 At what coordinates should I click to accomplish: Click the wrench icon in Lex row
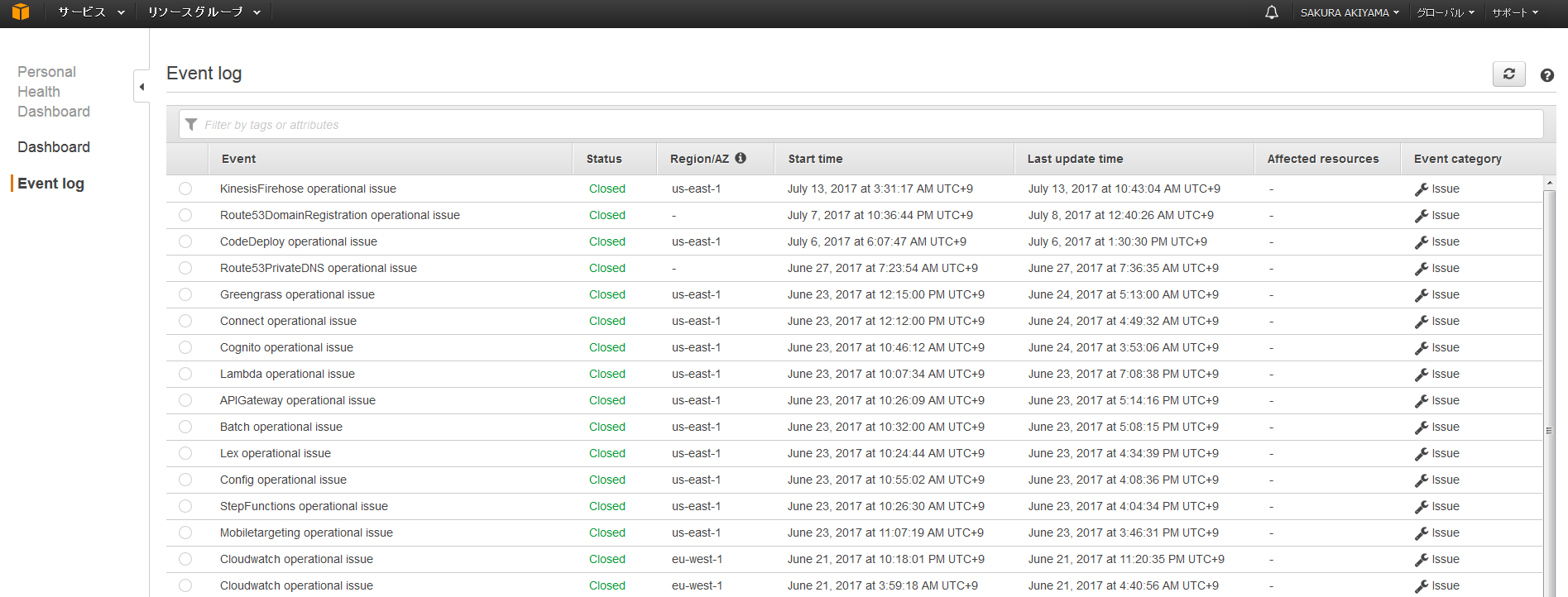pos(1421,454)
